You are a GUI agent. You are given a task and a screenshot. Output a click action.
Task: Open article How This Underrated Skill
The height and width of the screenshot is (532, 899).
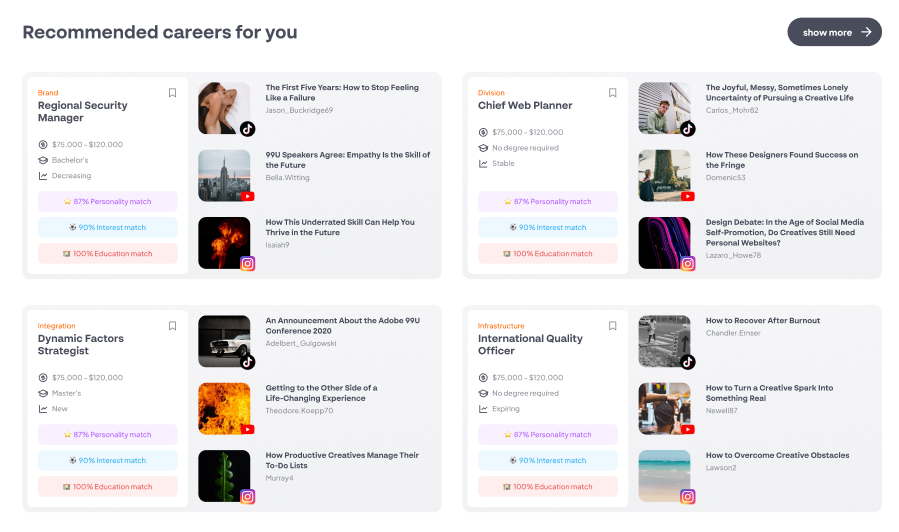[x=340, y=228]
